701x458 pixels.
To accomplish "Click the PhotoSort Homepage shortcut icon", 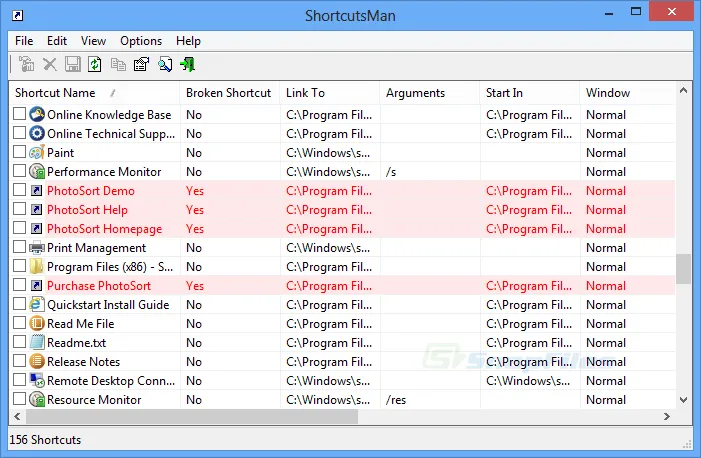I will pos(36,229).
